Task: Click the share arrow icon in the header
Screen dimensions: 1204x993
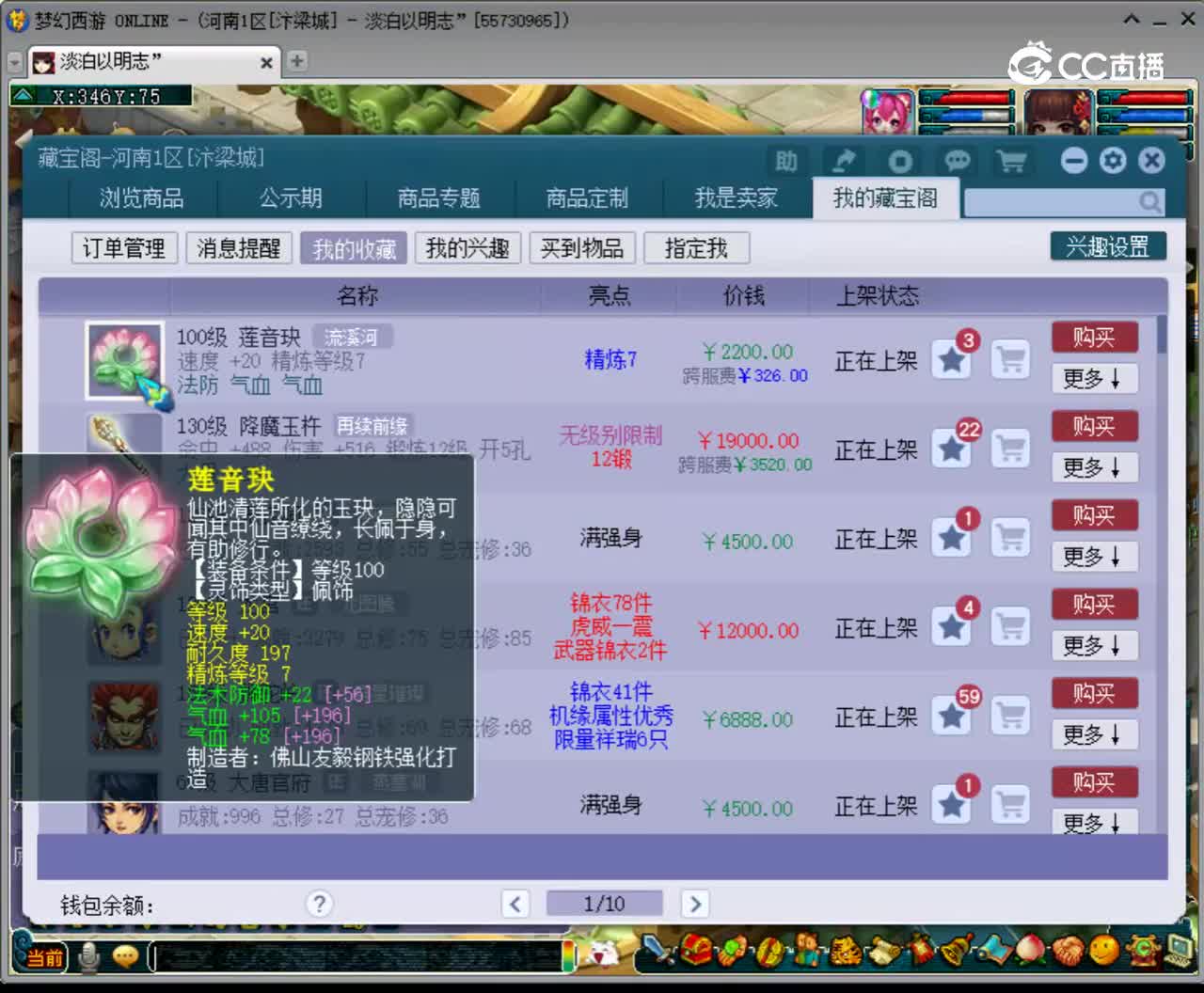Action: tap(844, 161)
